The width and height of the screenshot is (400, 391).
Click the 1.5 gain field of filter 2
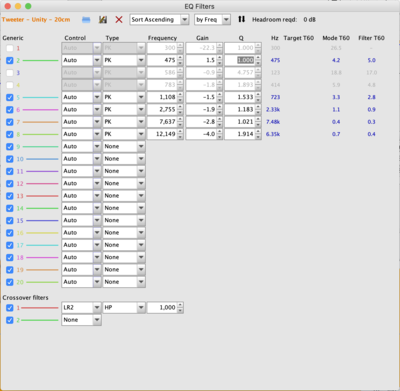pyautogui.click(x=201, y=60)
